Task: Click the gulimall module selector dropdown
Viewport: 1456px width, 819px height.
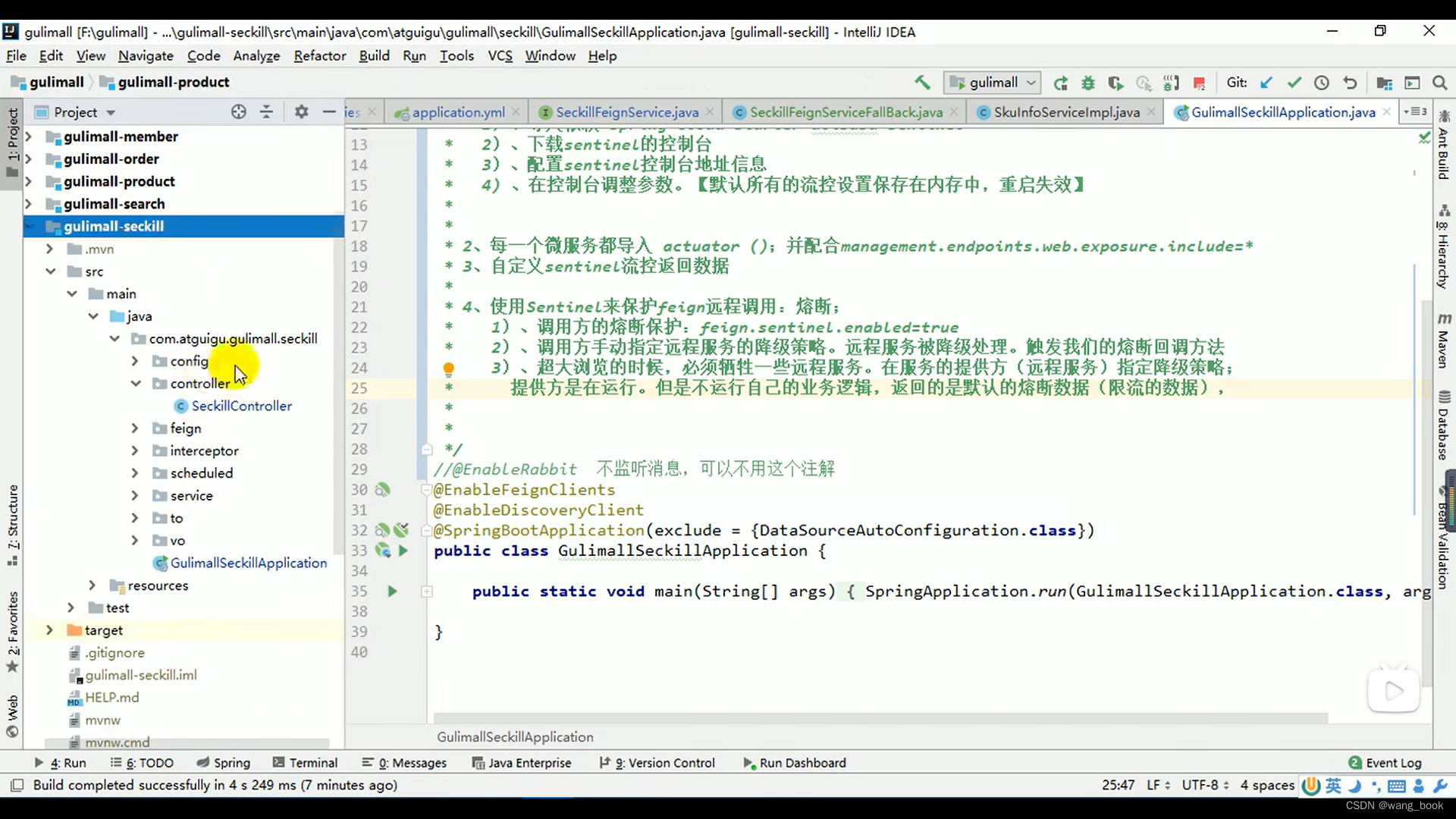Action: click(992, 82)
